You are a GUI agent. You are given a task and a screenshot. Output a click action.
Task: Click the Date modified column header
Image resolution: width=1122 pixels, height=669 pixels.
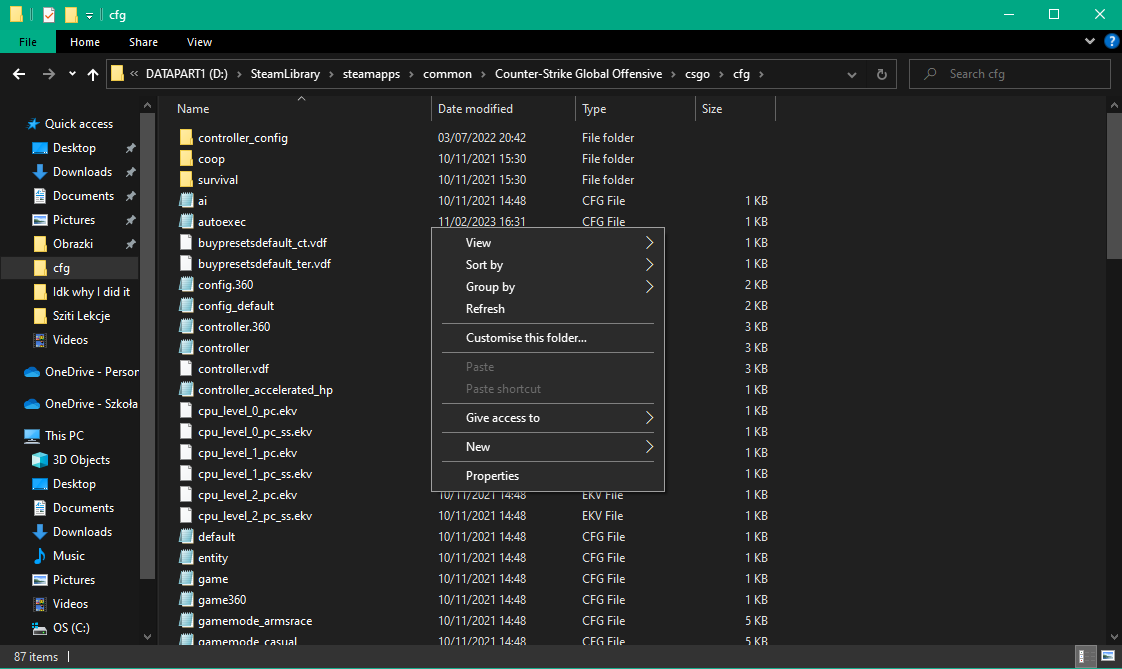476,109
